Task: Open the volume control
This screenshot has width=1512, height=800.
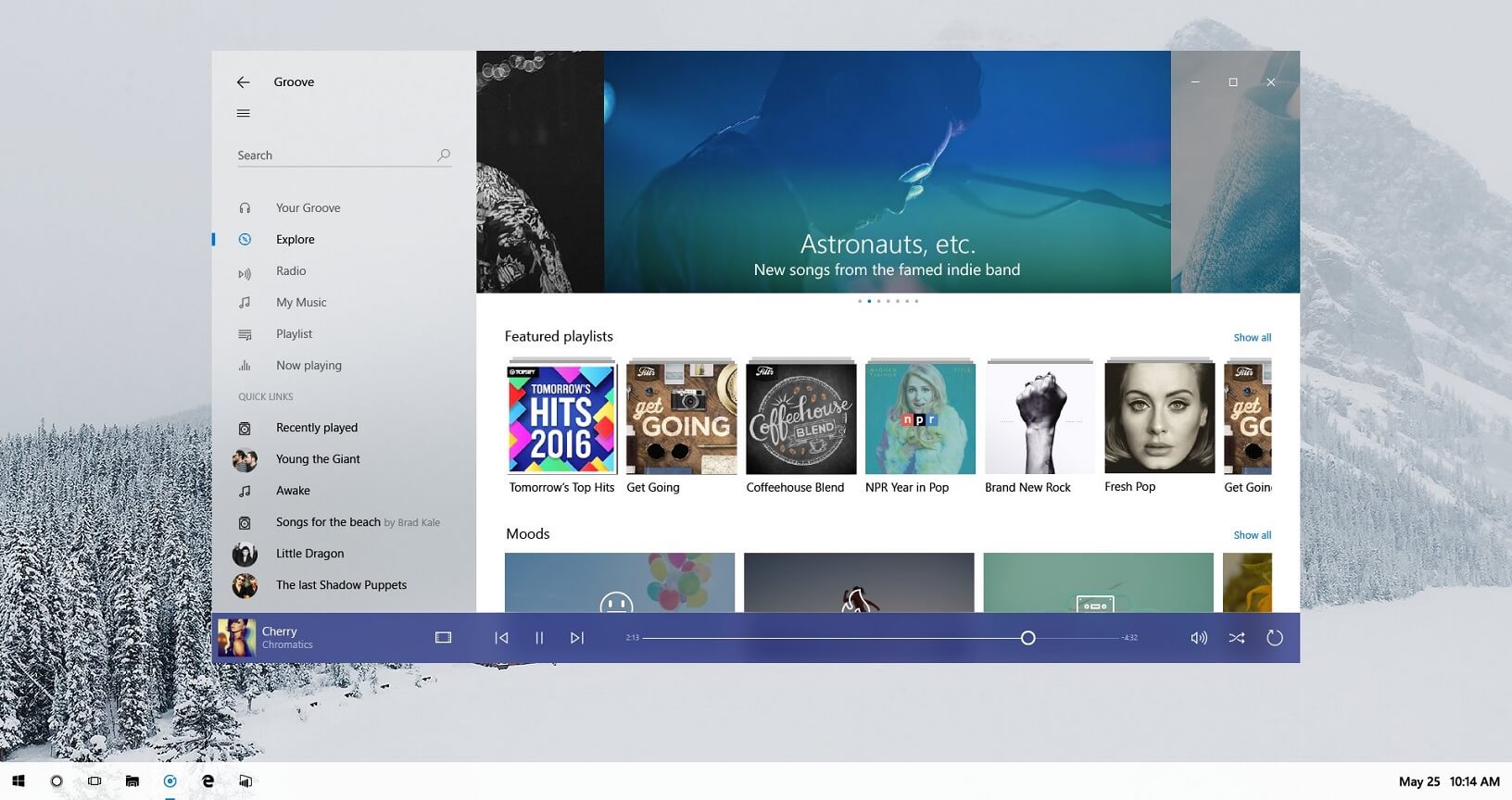Action: pyautogui.click(x=1199, y=638)
